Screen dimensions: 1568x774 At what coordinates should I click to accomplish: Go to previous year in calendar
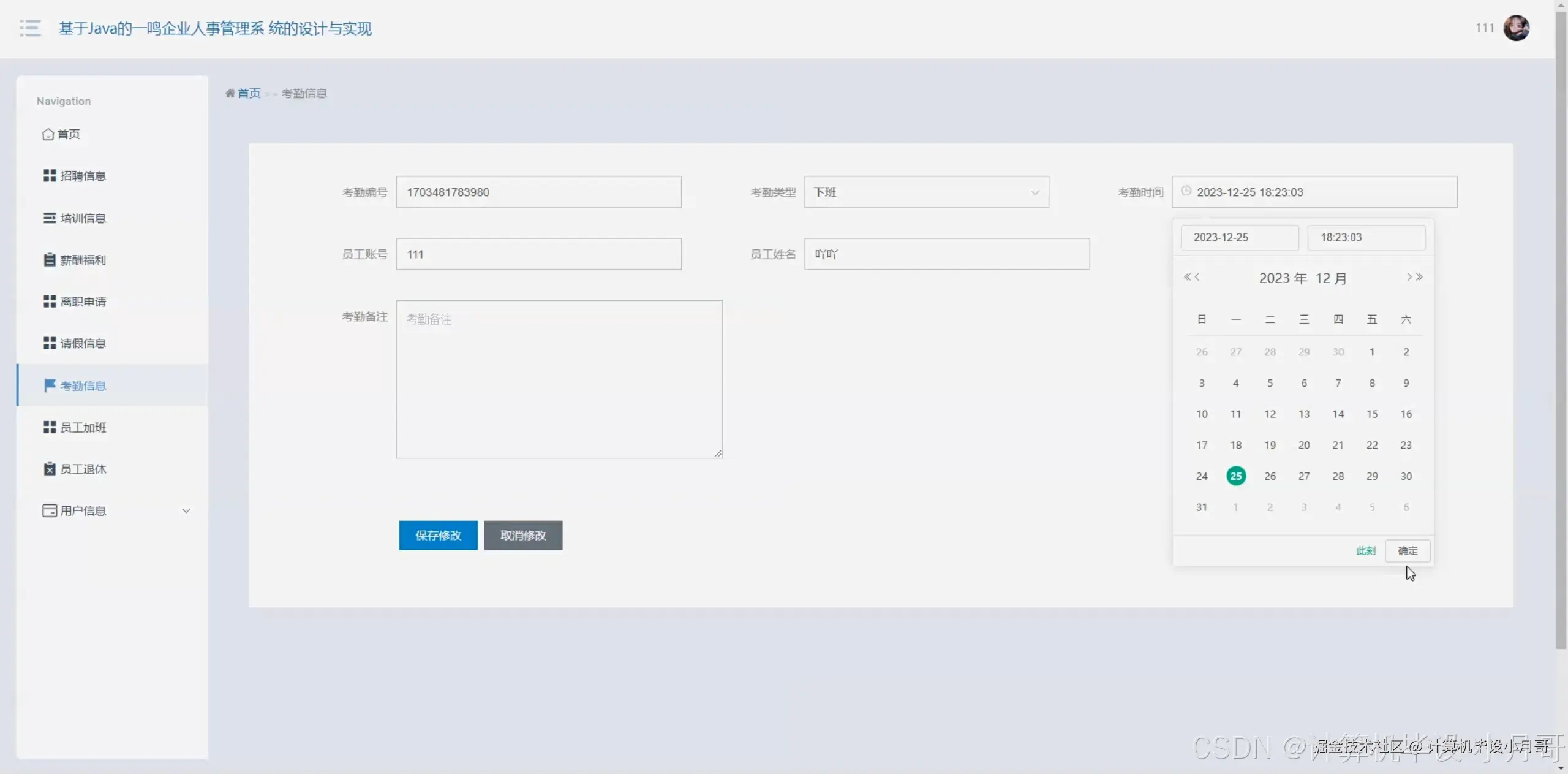[x=1187, y=277]
